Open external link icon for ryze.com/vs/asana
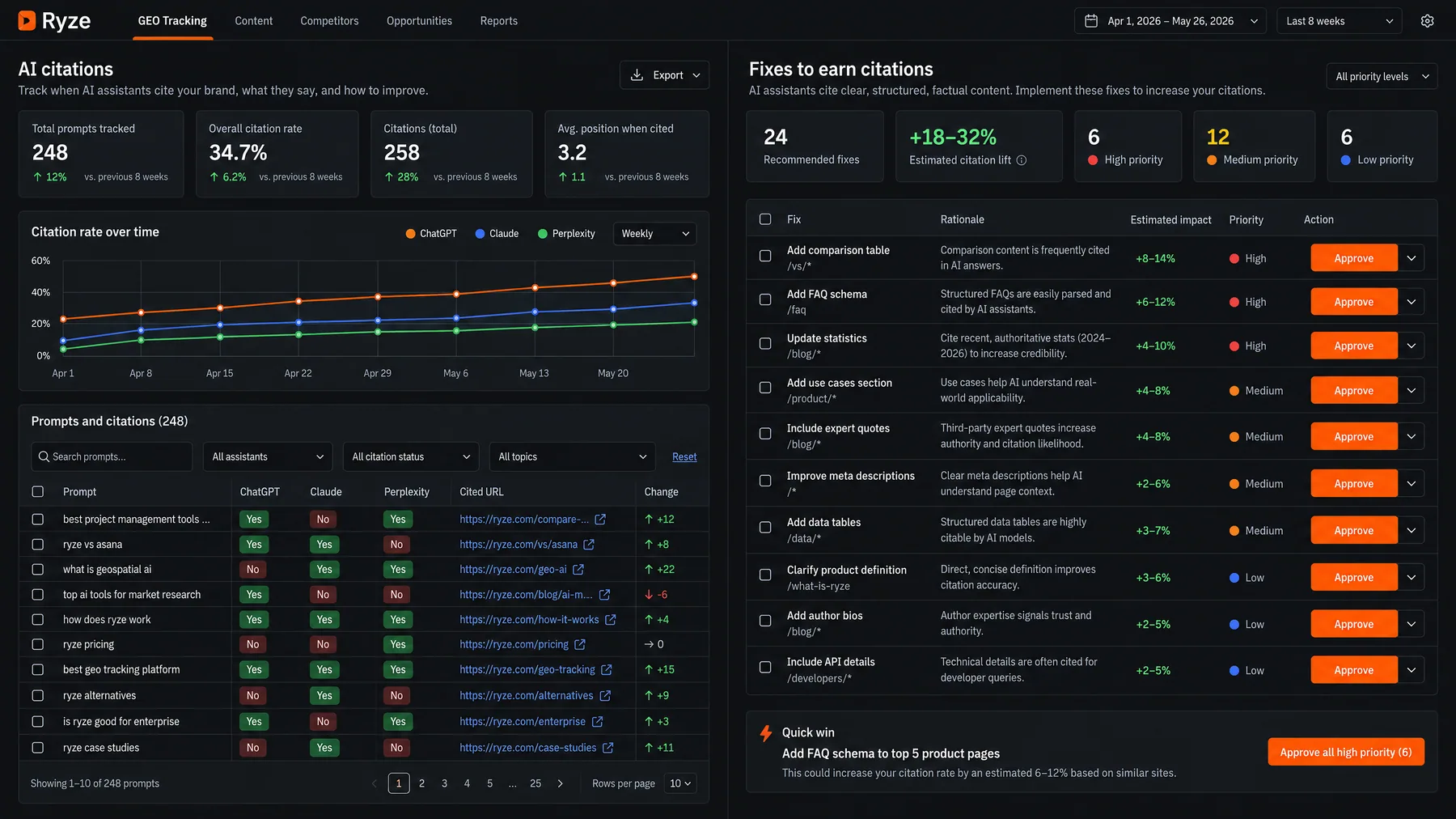 click(589, 545)
